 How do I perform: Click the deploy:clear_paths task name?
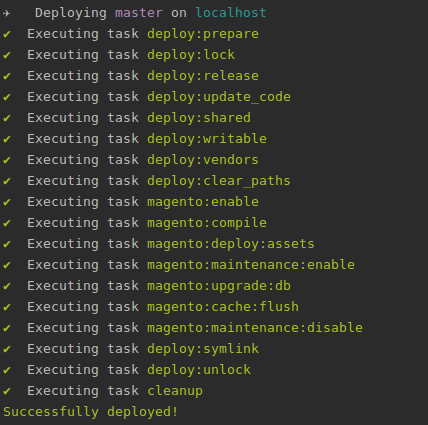tap(219, 181)
